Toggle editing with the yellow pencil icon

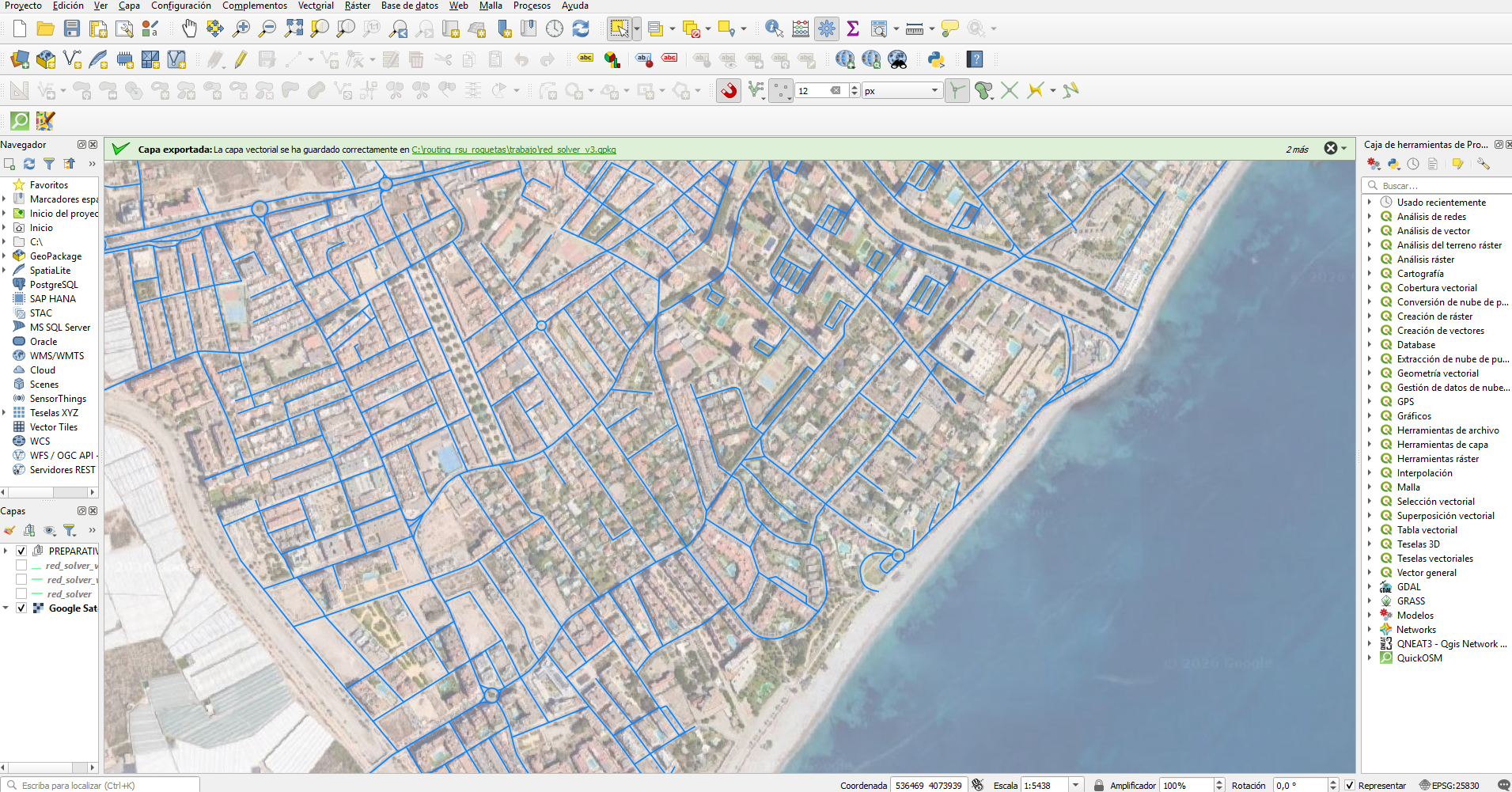[241, 59]
